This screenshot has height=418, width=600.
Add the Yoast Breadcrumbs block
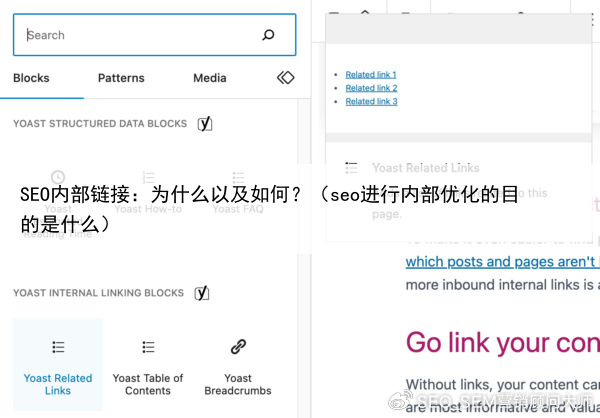(x=238, y=366)
